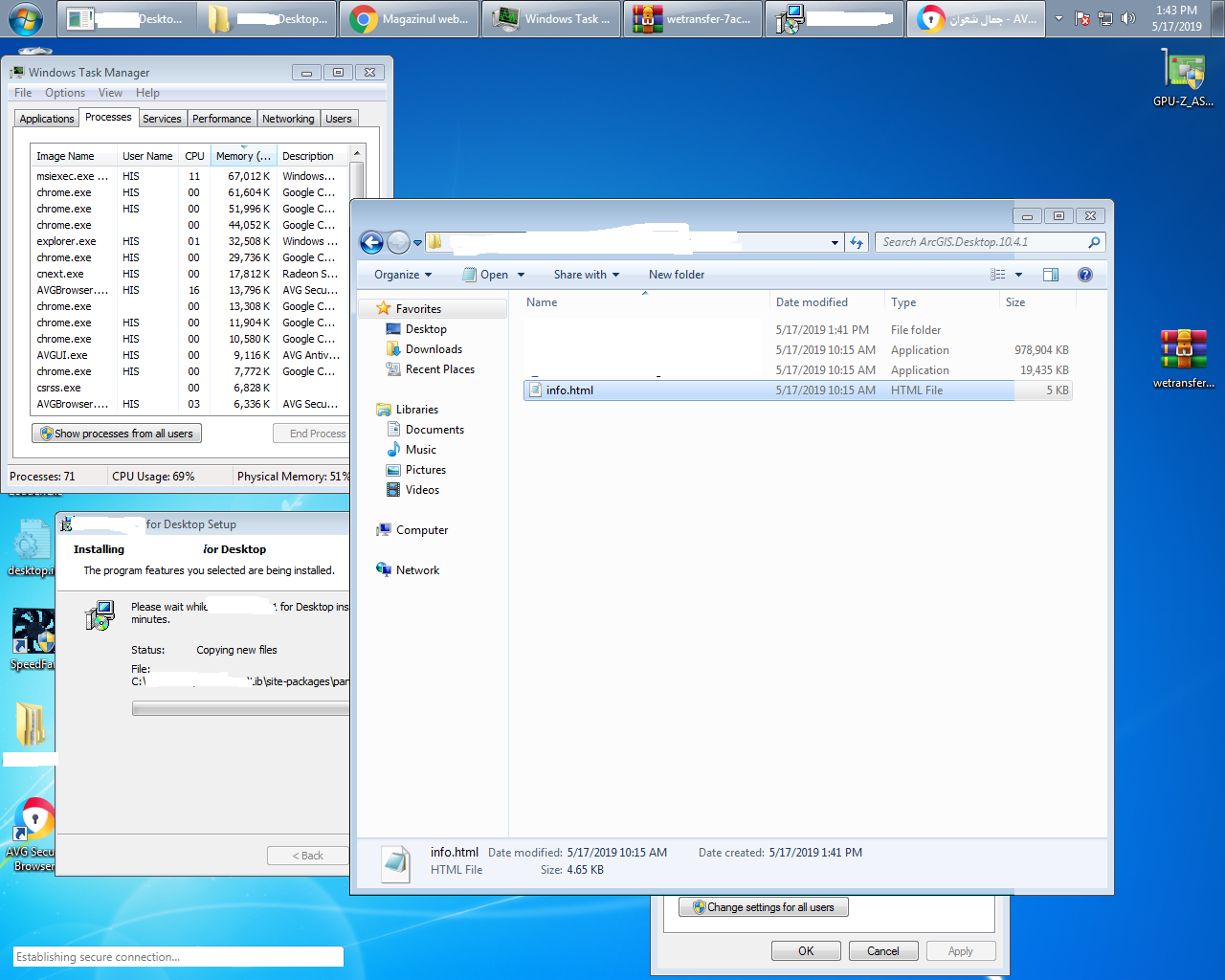Click the Chrome taskbar button Magazinul web
The height and width of the screenshot is (980, 1225).
(409, 19)
